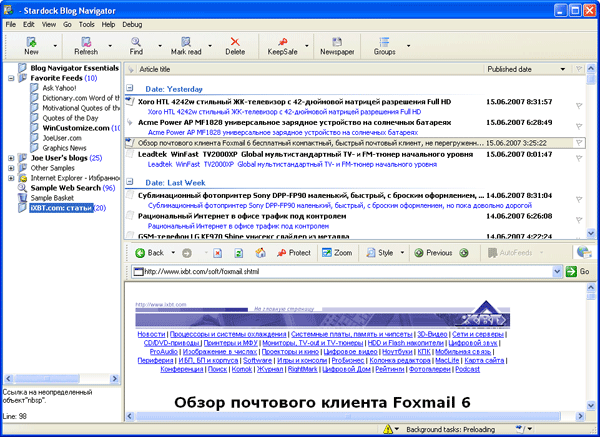The width and height of the screenshot is (600, 437).
Task: Open the Edit menu
Action: [29, 24]
